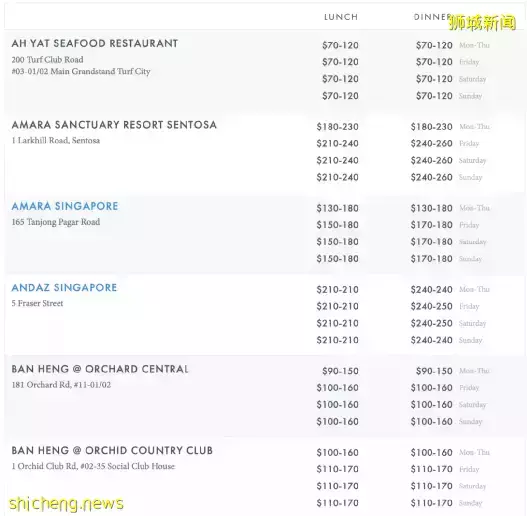Select the Dinner column header
The height and width of the screenshot is (516, 527).
432,17
